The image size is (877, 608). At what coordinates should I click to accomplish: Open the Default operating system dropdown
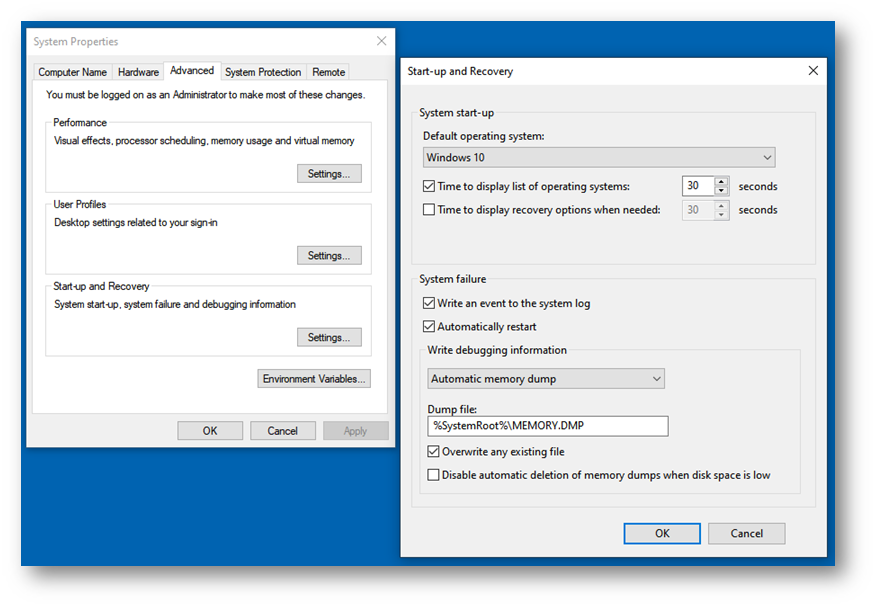[x=599, y=157]
